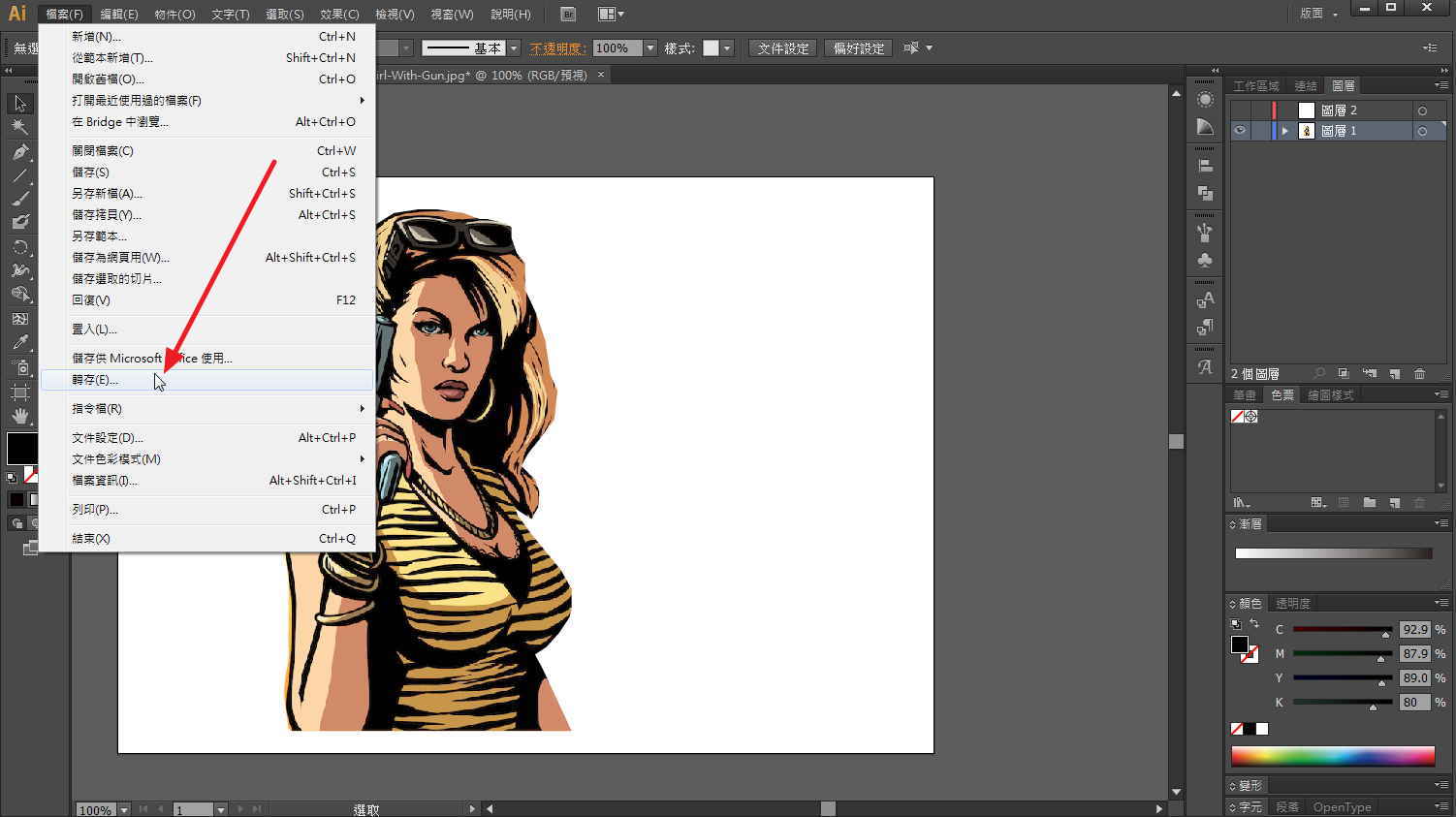Image resolution: width=1456 pixels, height=817 pixels.
Task: Select the Pen tool
Action: point(20,152)
